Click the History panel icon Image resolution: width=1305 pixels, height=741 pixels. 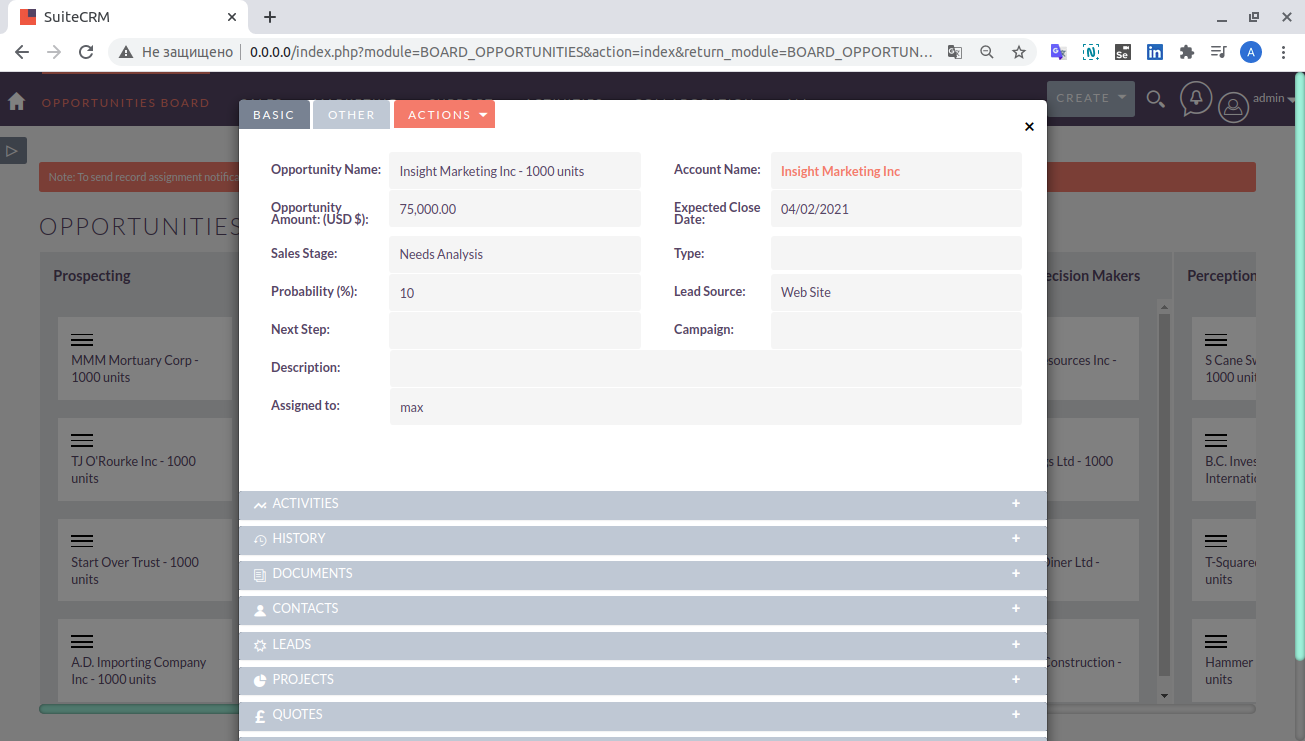[x=260, y=540]
